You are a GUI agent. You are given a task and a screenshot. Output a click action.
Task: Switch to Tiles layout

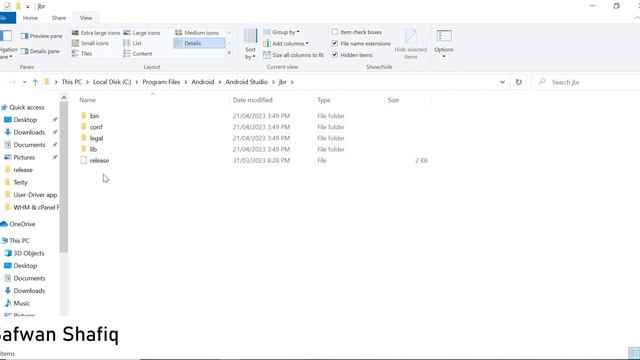pyautogui.click(x=82, y=53)
